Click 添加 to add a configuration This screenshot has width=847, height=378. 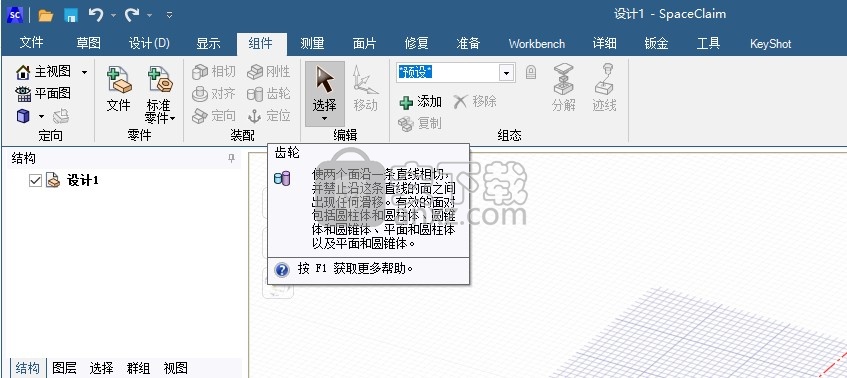(x=420, y=102)
